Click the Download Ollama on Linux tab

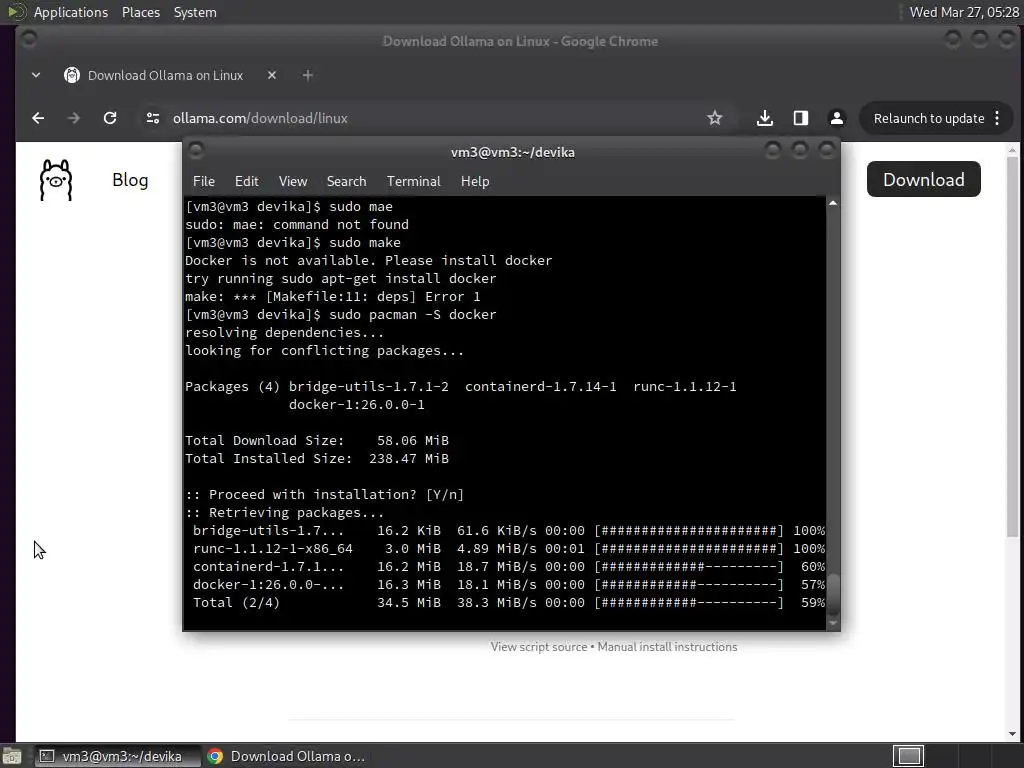tap(165, 75)
